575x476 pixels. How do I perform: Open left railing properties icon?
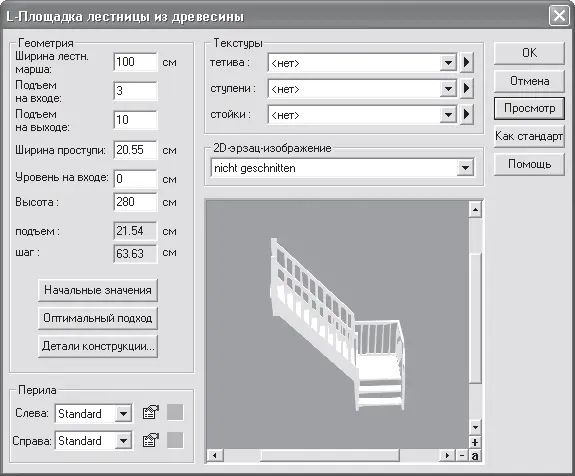[x=151, y=413]
